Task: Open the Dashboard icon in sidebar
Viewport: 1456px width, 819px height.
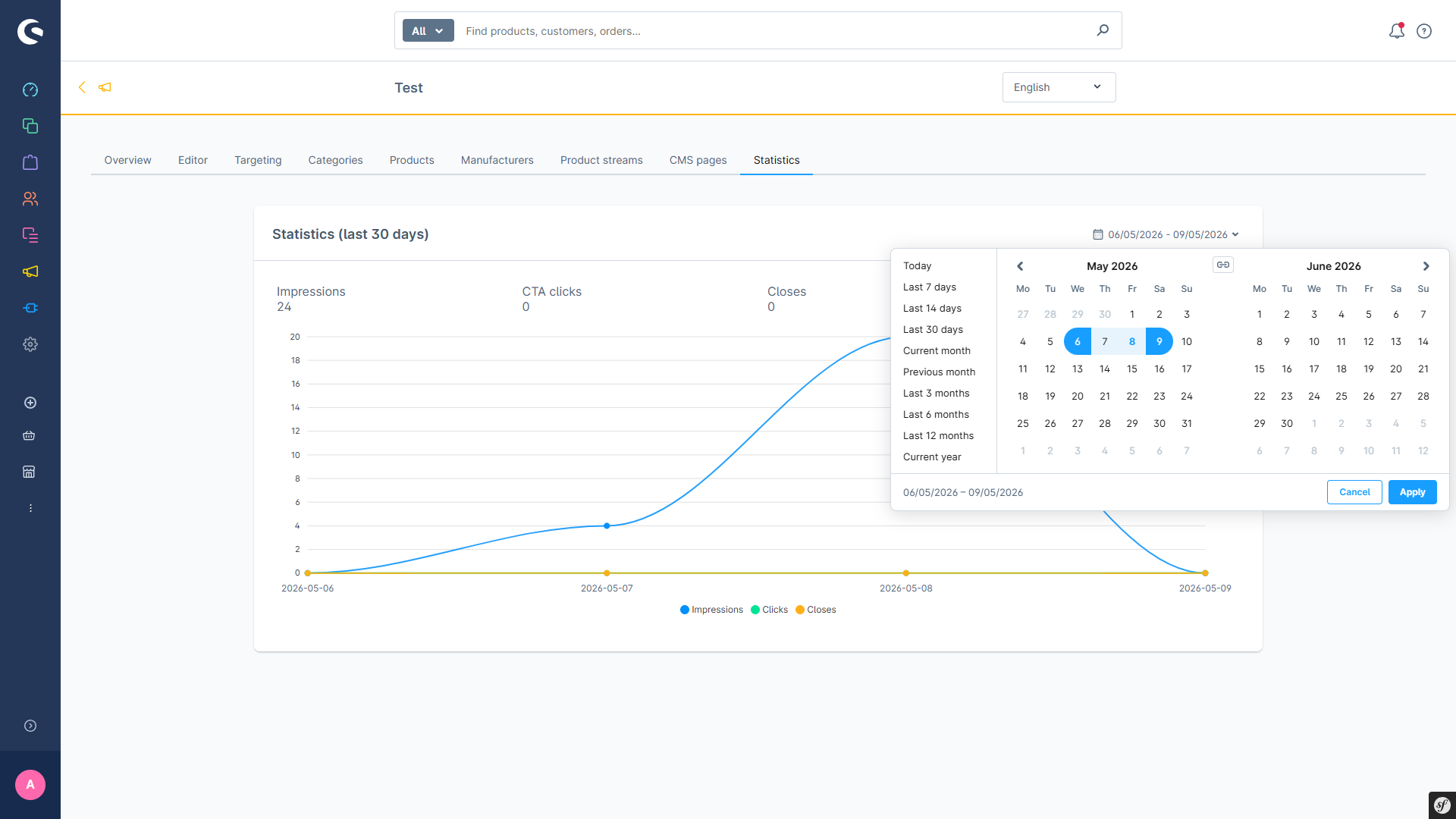Action: point(30,89)
